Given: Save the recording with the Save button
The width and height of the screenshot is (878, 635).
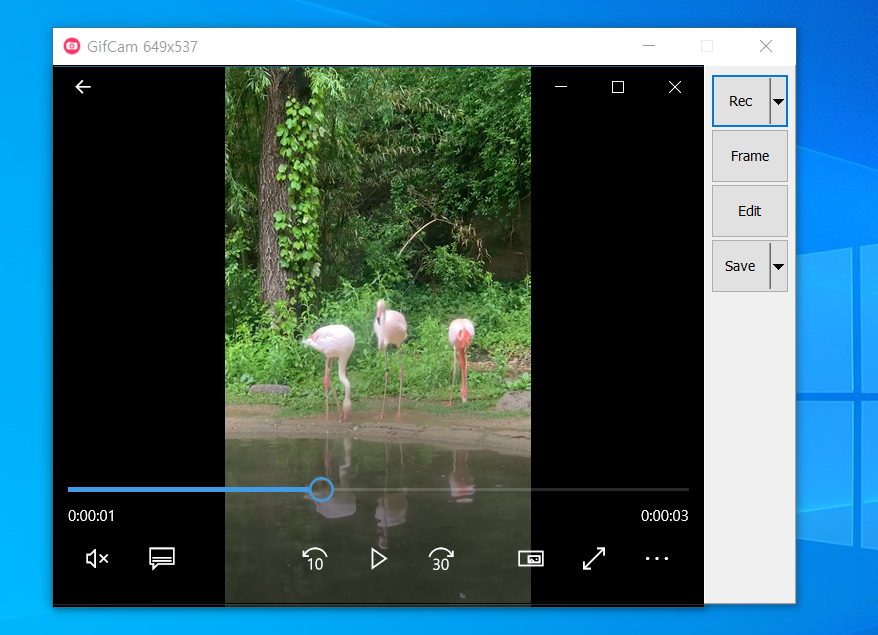Looking at the screenshot, I should click(x=741, y=266).
